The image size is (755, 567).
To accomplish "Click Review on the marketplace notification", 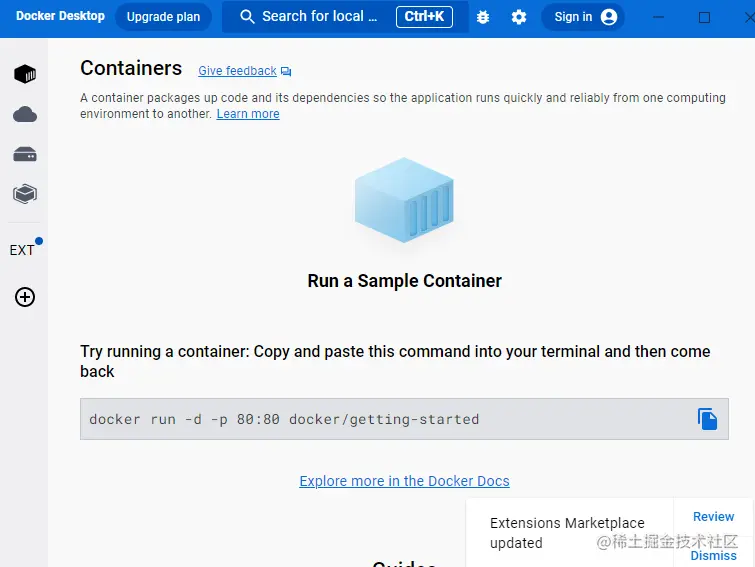I will 713,516.
